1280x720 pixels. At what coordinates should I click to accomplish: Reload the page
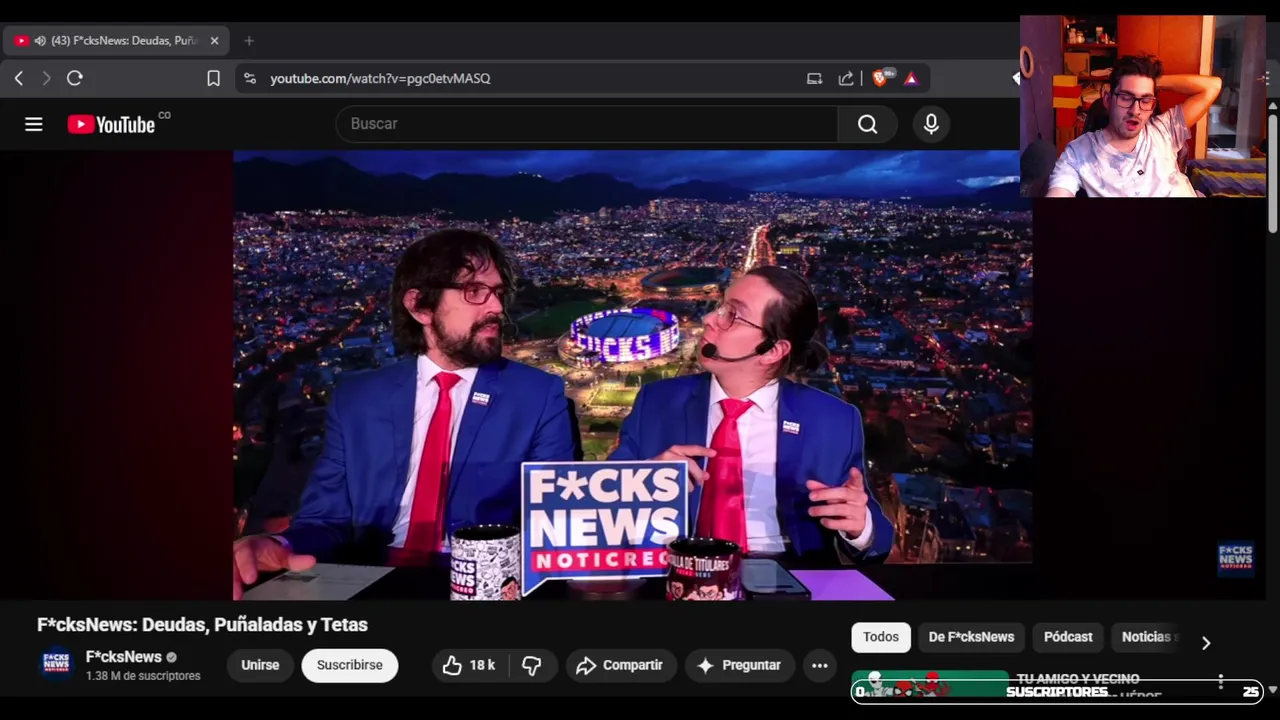pos(75,78)
